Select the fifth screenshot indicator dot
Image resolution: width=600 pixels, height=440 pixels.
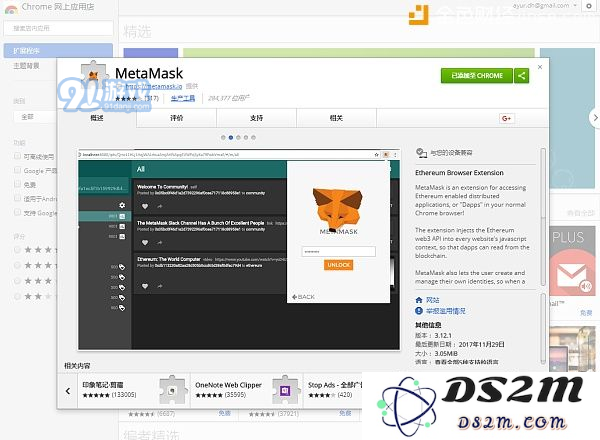pos(253,137)
